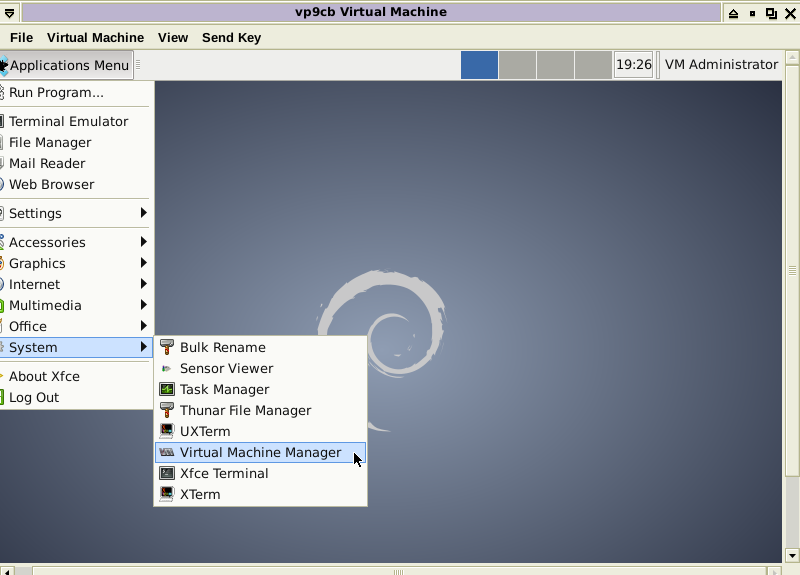This screenshot has height=575, width=800.
Task: Click the Sensor Viewer icon
Action: pyautogui.click(x=167, y=368)
